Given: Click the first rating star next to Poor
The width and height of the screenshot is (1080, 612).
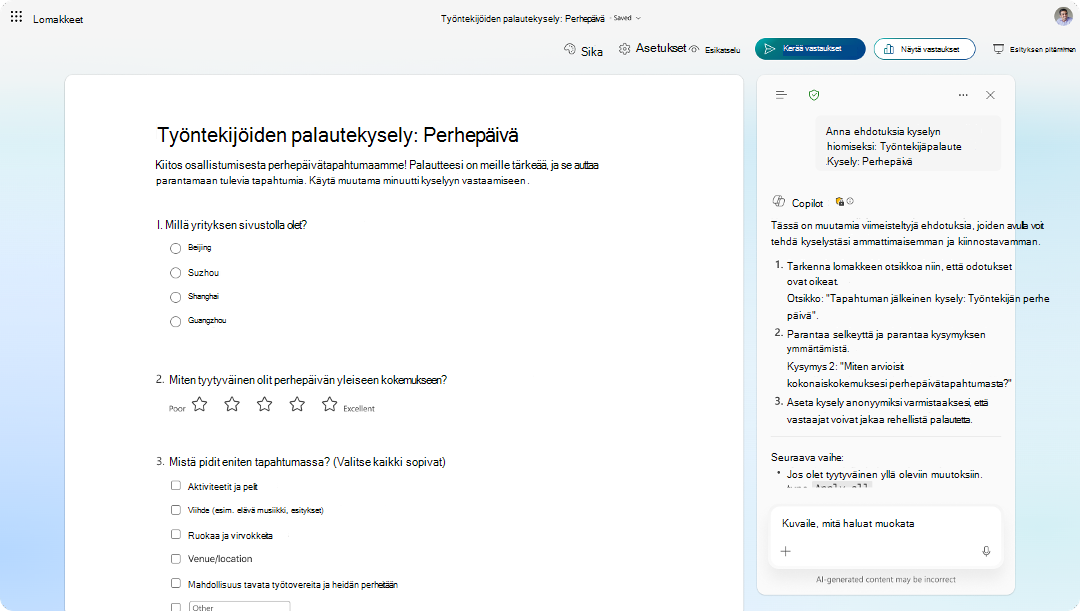Looking at the screenshot, I should 200,404.
